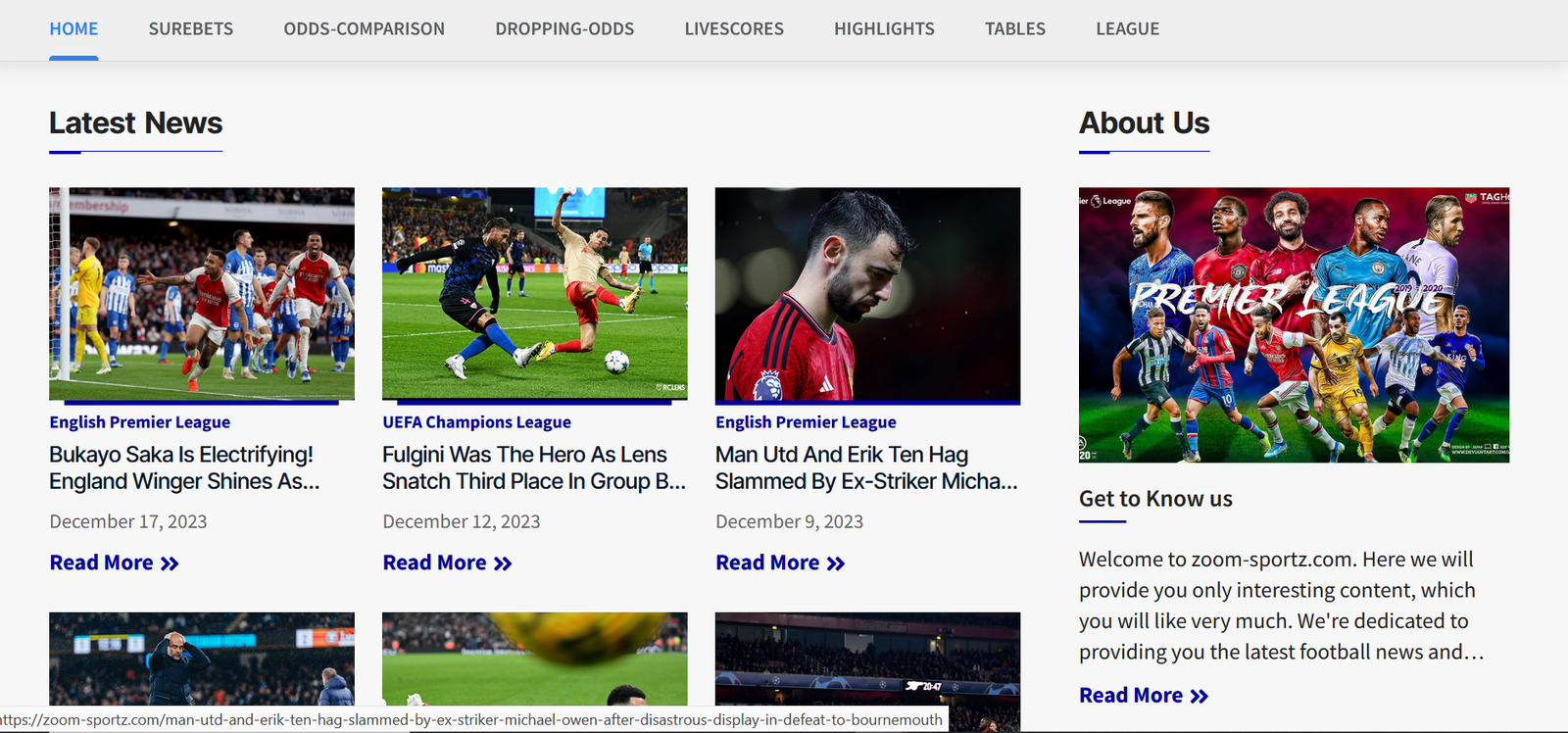Image resolution: width=1568 pixels, height=733 pixels.
Task: Open the Man Utd Bruno Fernandes photo
Action: click(x=867, y=294)
